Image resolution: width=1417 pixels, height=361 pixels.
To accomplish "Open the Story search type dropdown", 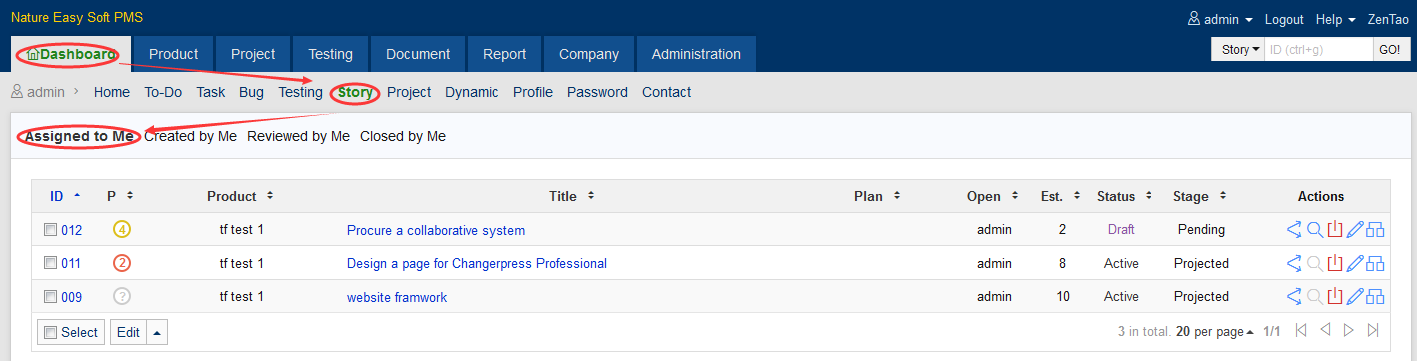I will click(x=1237, y=49).
